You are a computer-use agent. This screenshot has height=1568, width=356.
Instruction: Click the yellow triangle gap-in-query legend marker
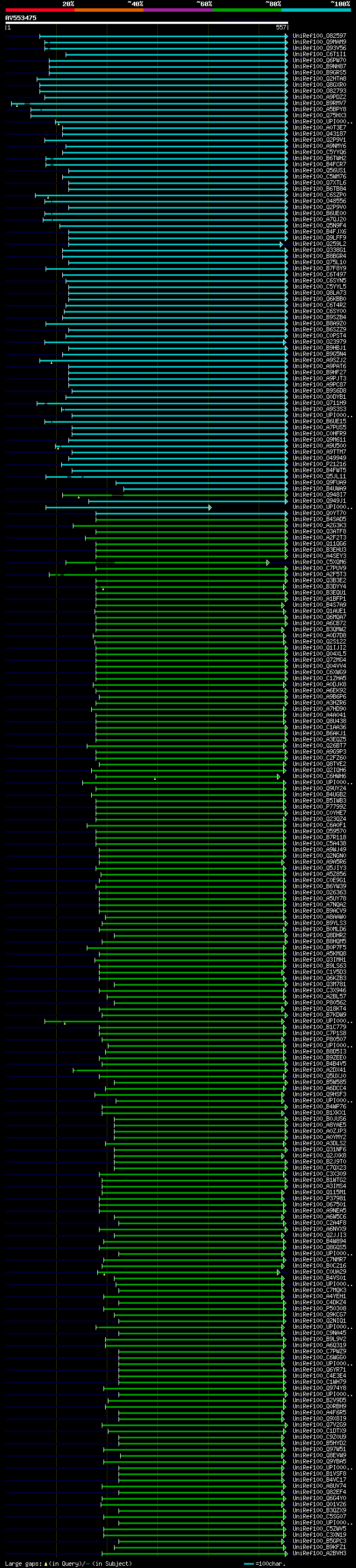pyautogui.click(x=46, y=1564)
